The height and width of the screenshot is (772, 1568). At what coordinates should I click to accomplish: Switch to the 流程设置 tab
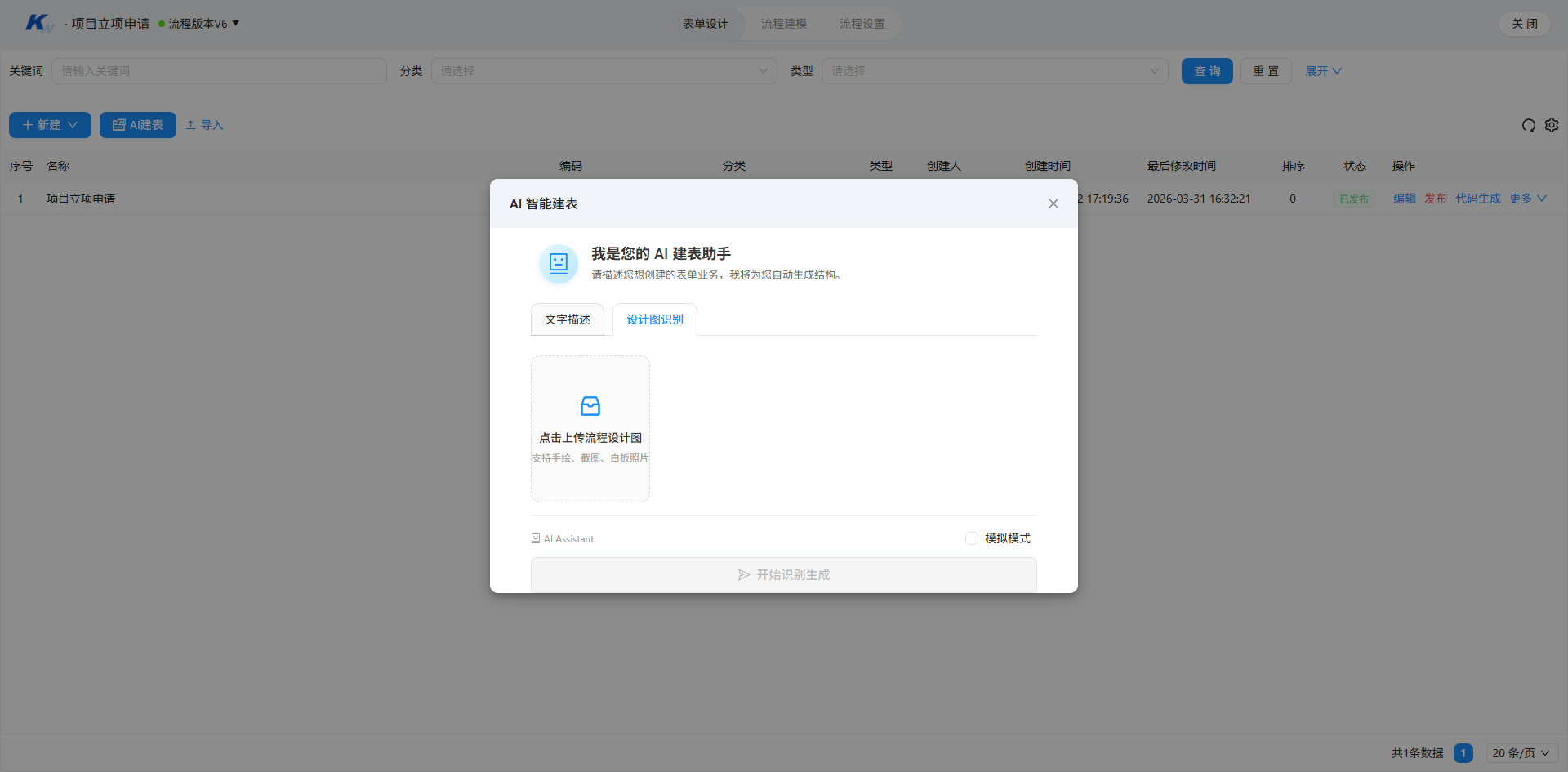[862, 24]
